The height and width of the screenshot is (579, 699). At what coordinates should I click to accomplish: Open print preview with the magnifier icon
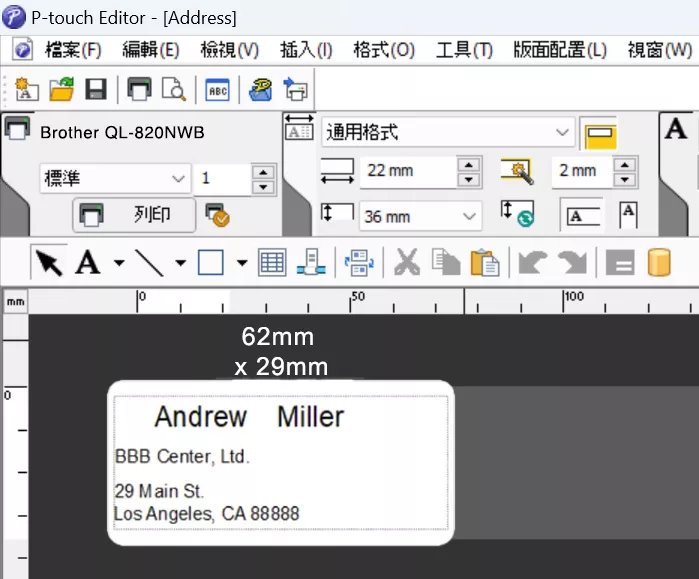(174, 90)
